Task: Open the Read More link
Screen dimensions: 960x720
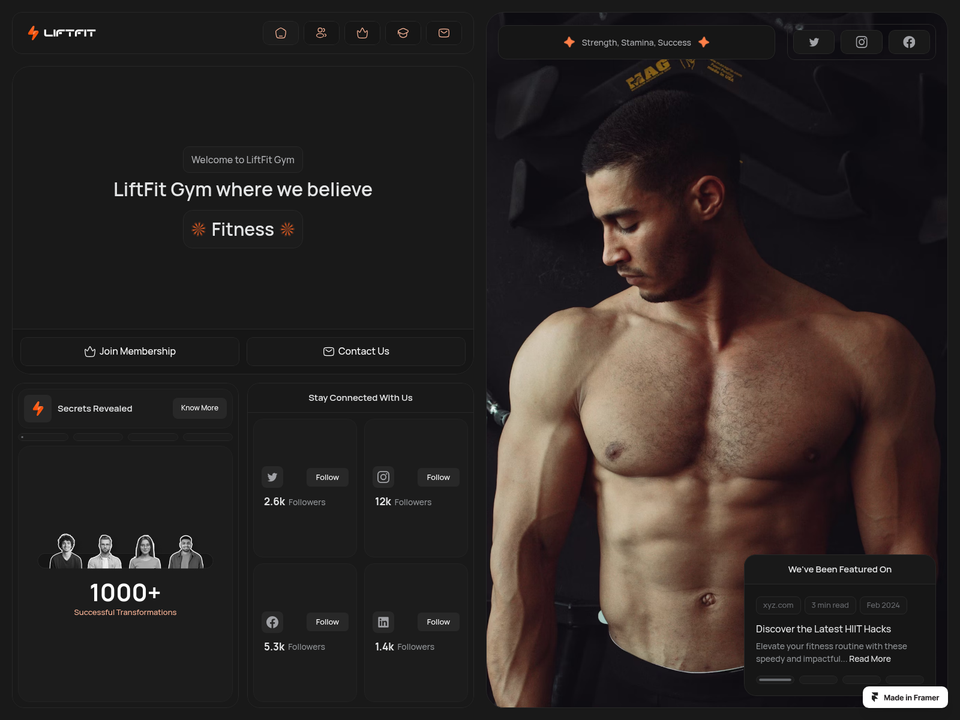Action: [x=869, y=659]
